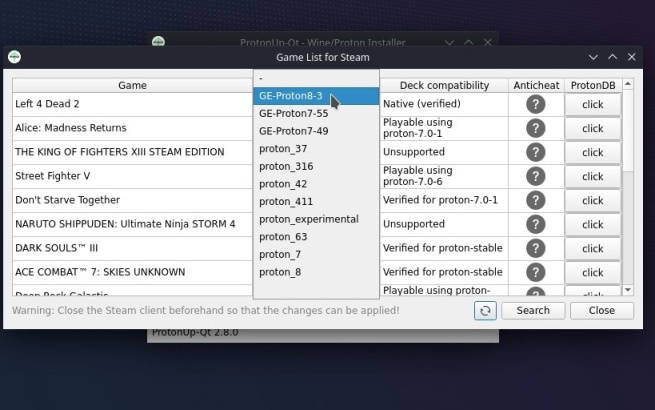Open ProtonDB for KING OF FIGHTERS XIII

point(593,153)
